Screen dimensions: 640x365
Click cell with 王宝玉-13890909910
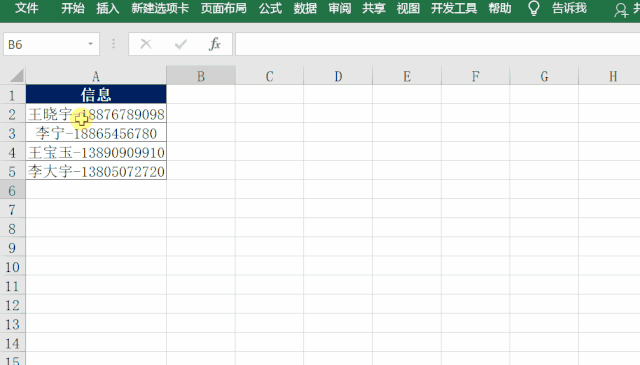pos(96,152)
